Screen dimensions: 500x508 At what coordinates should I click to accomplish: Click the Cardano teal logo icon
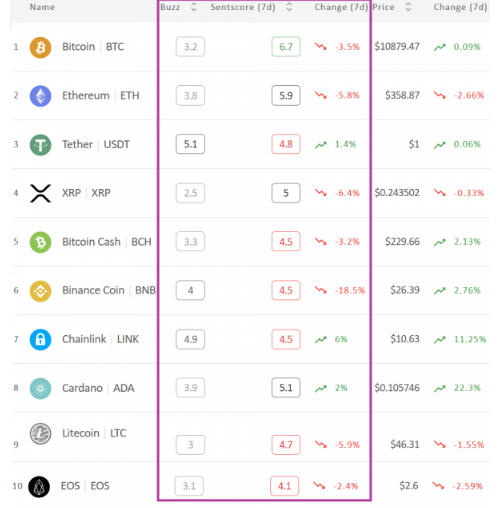point(40,388)
